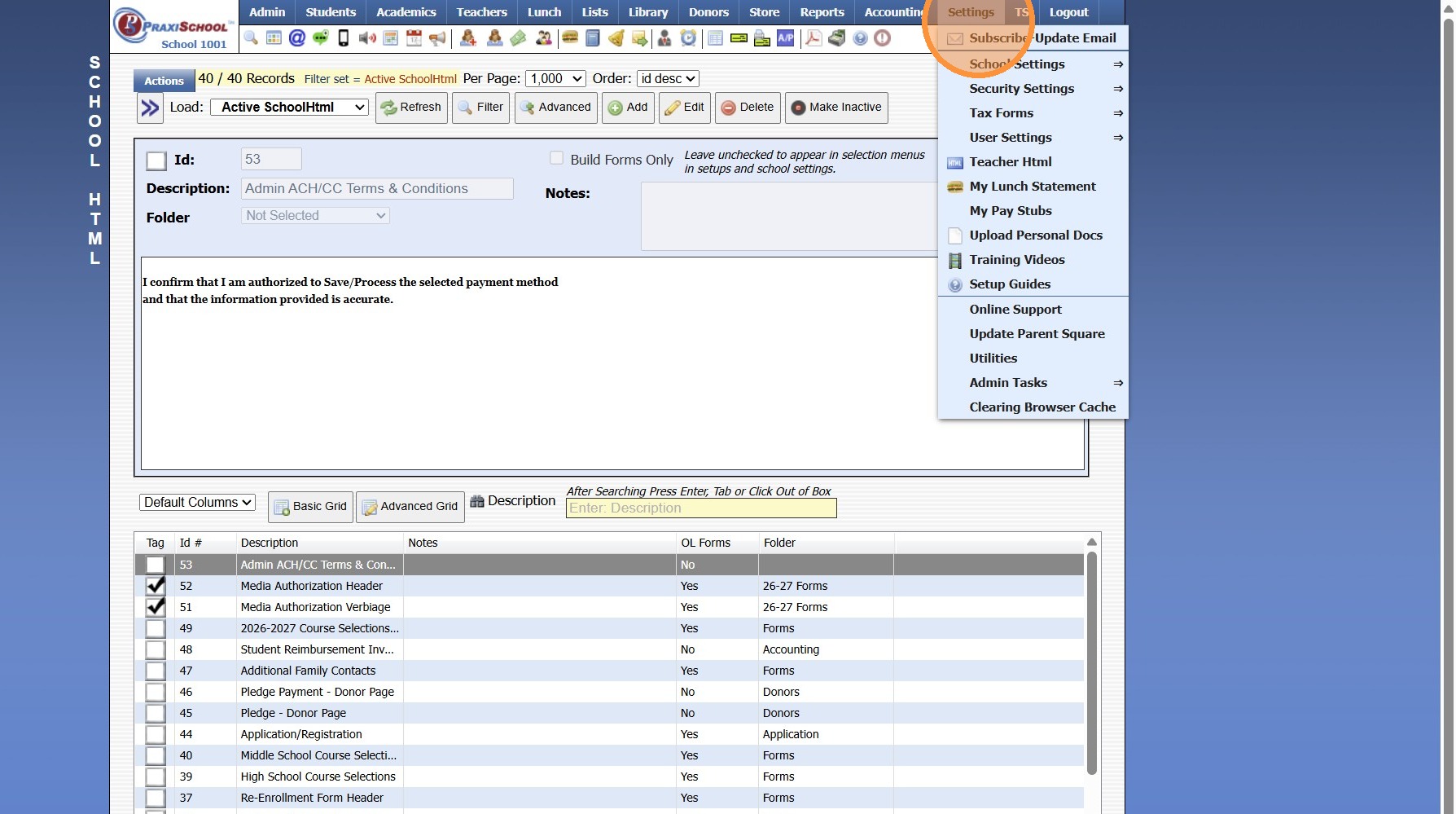Screen dimensions: 1456x814
Task: Open the PDF icon in toolbar
Action: click(813, 38)
